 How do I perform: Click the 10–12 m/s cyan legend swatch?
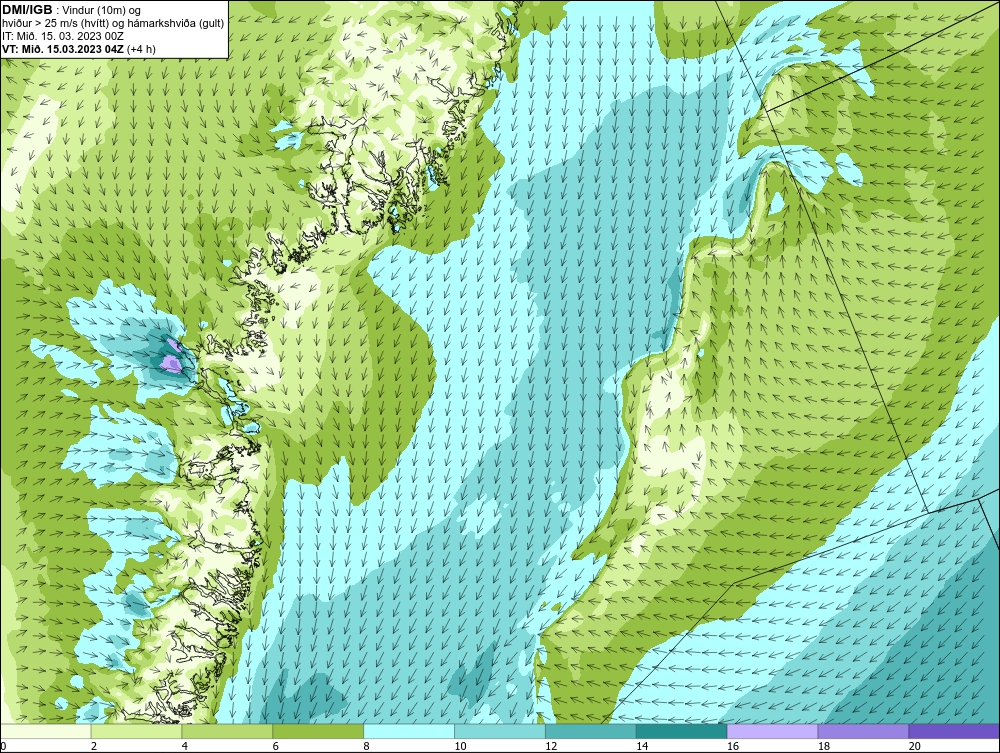(x=500, y=731)
